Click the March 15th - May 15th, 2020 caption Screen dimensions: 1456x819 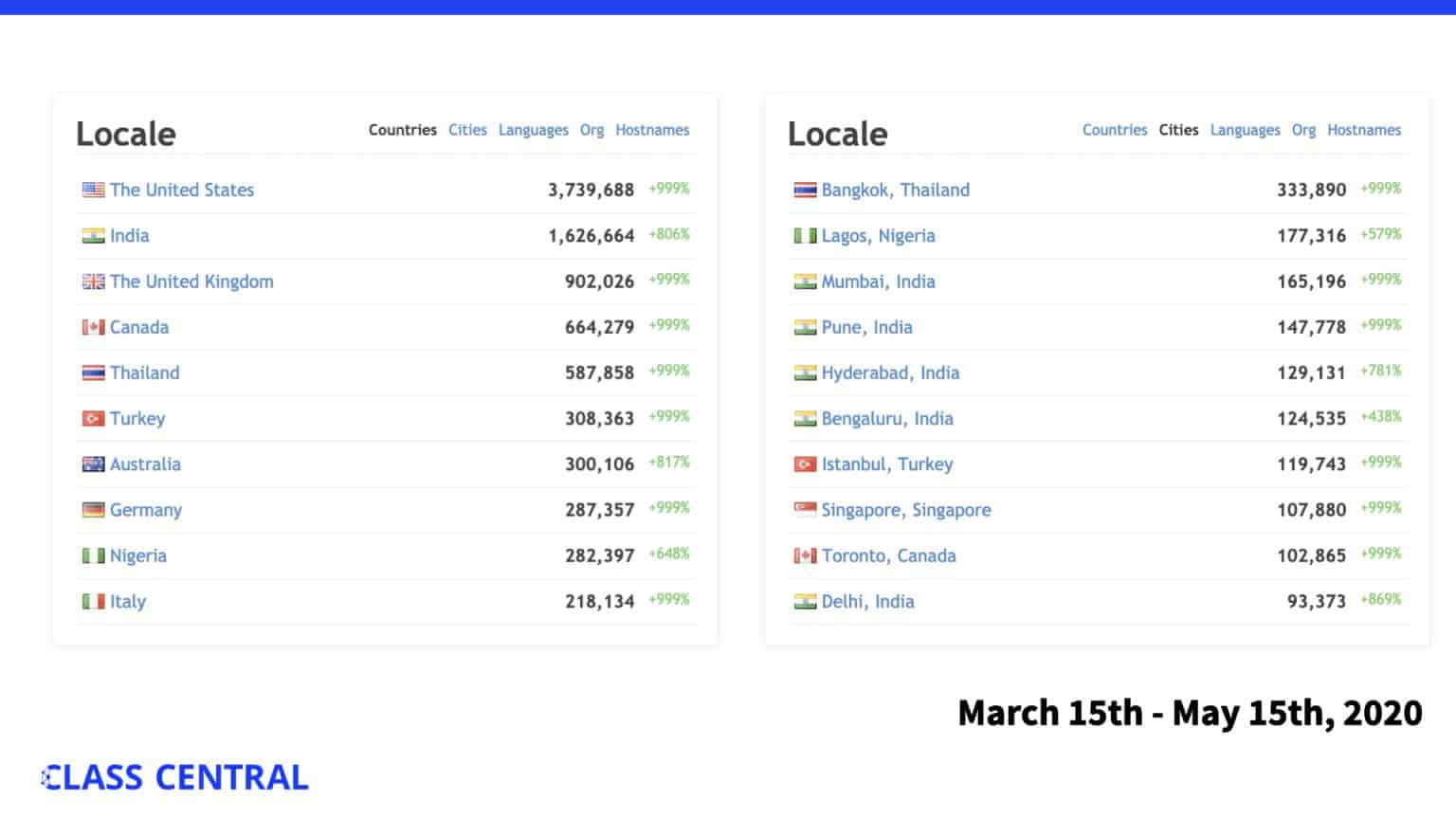1190,714
